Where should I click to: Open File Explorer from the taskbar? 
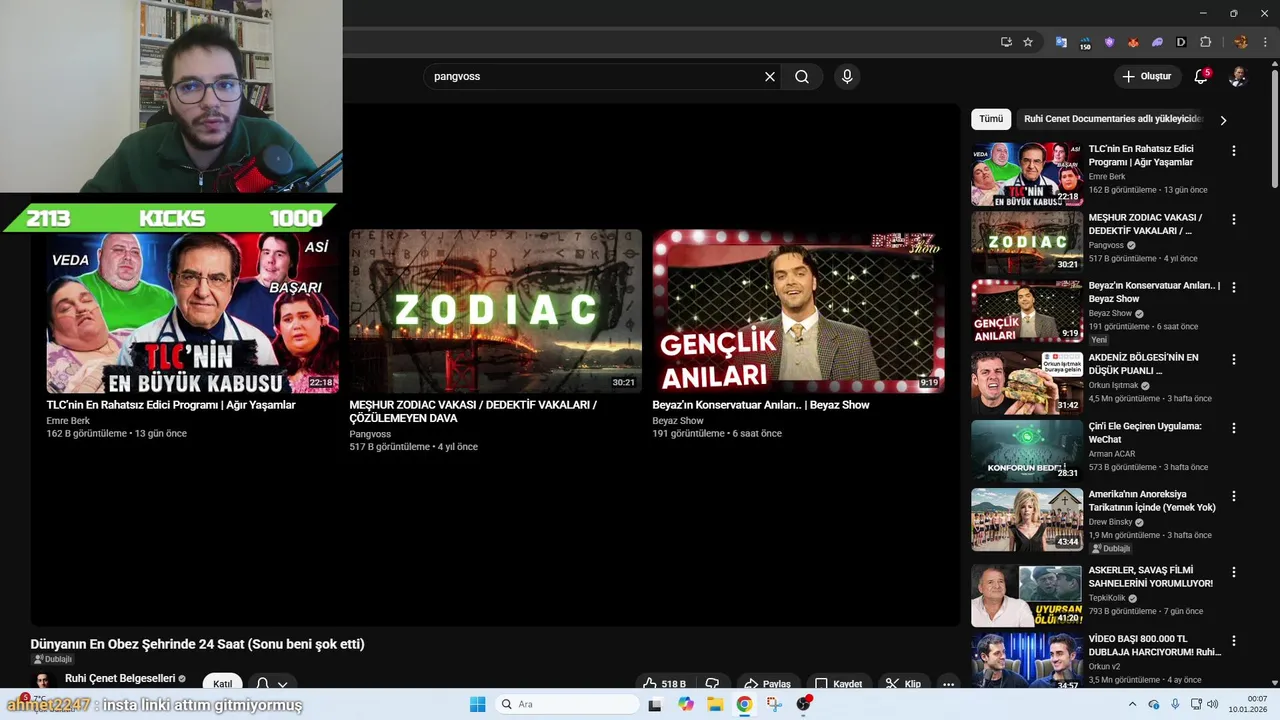[715, 704]
